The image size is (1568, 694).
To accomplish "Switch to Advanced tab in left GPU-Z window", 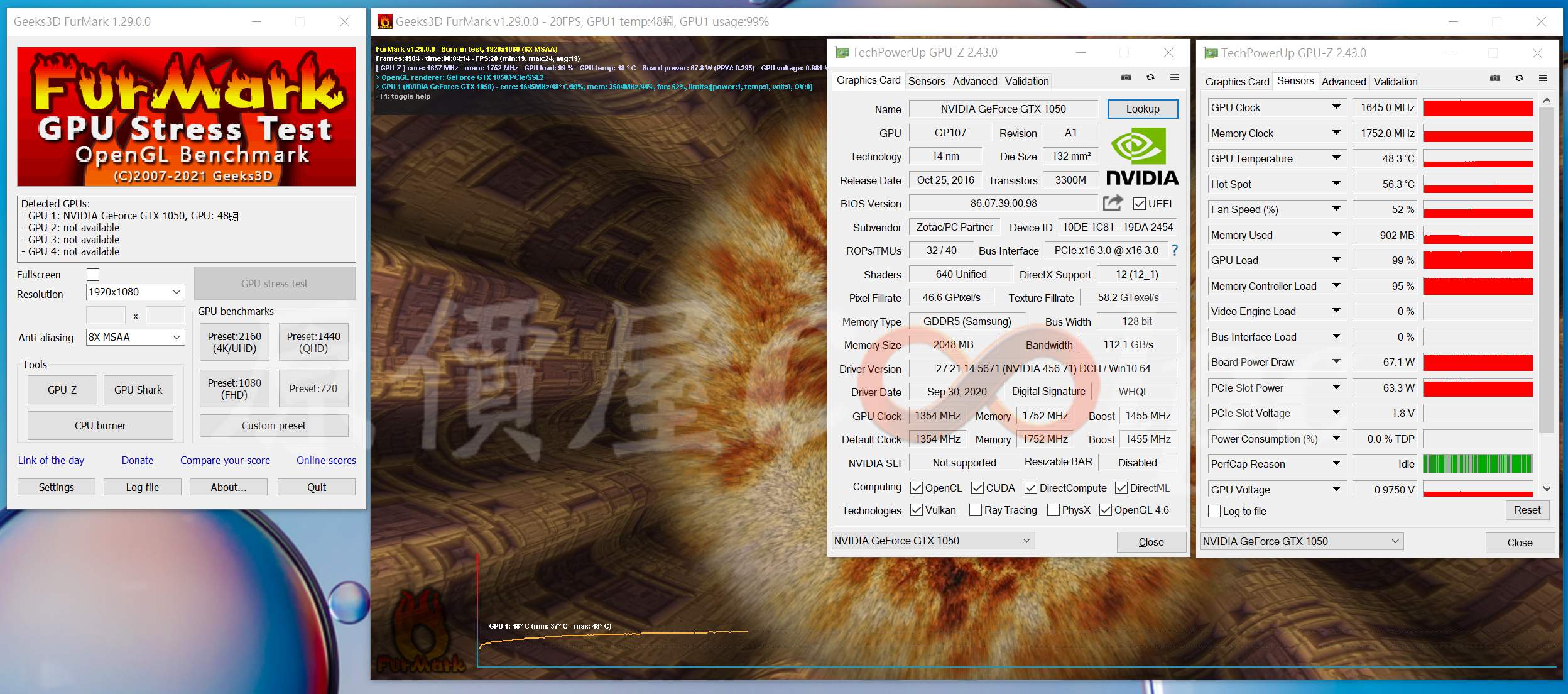I will [975, 81].
